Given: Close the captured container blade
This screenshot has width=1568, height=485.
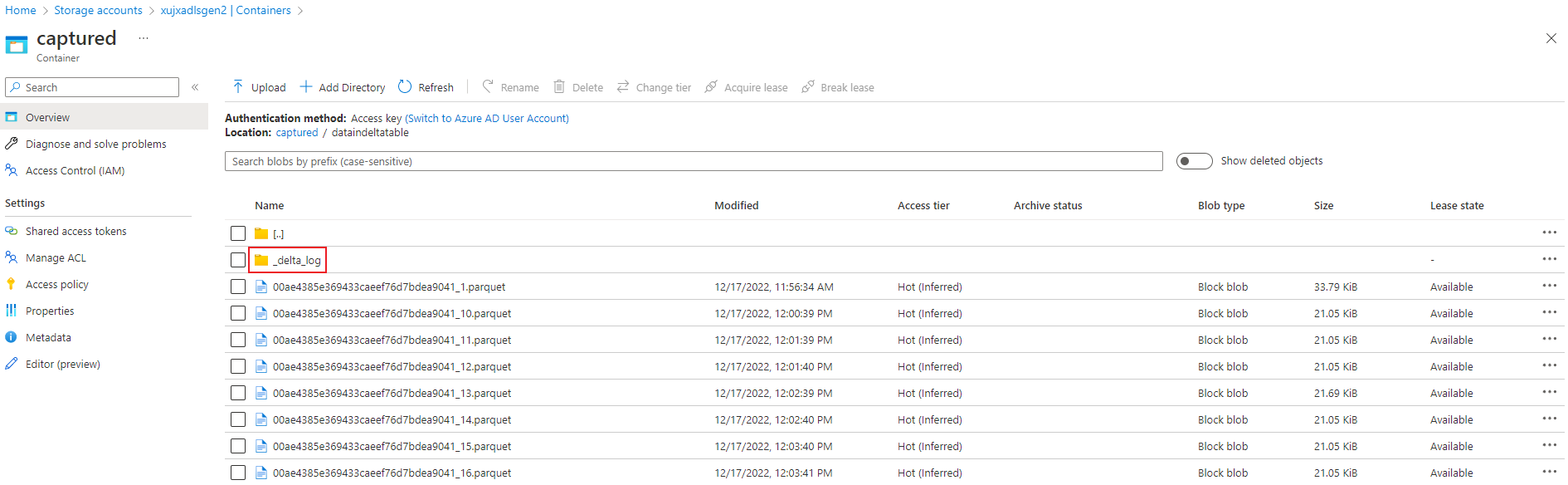Looking at the screenshot, I should [1551, 38].
